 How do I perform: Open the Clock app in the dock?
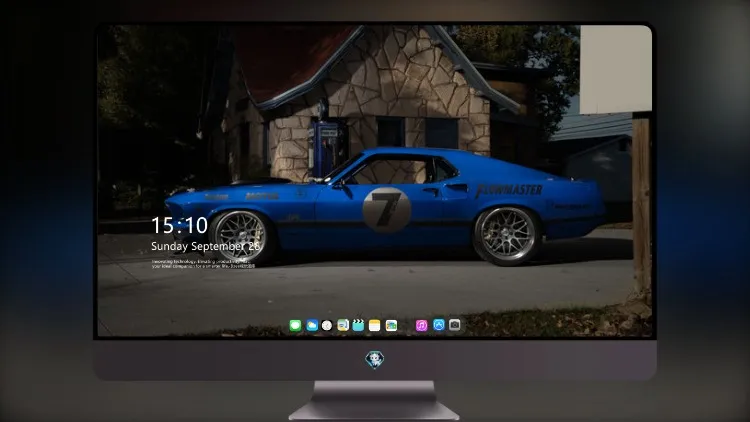327,325
